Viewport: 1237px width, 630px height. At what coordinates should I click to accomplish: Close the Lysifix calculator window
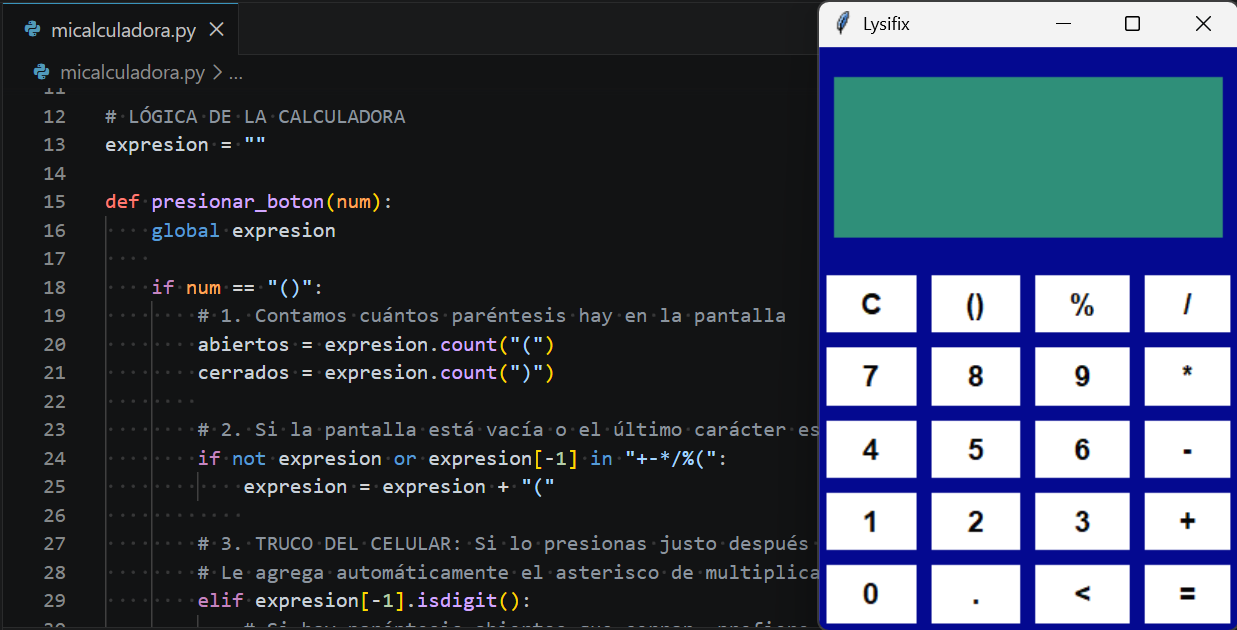tap(1203, 23)
